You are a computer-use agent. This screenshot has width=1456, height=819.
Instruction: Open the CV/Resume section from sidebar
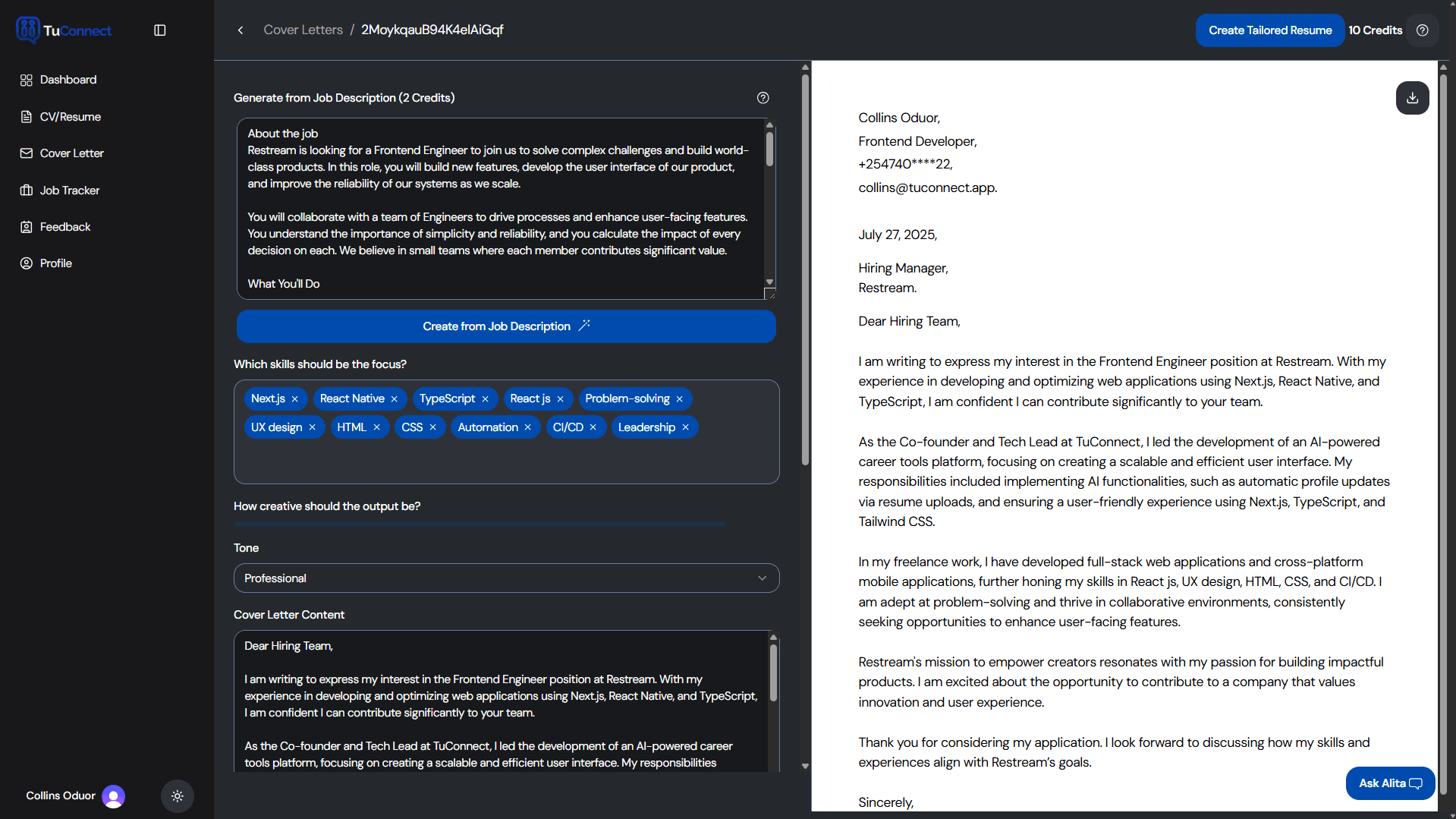69,116
